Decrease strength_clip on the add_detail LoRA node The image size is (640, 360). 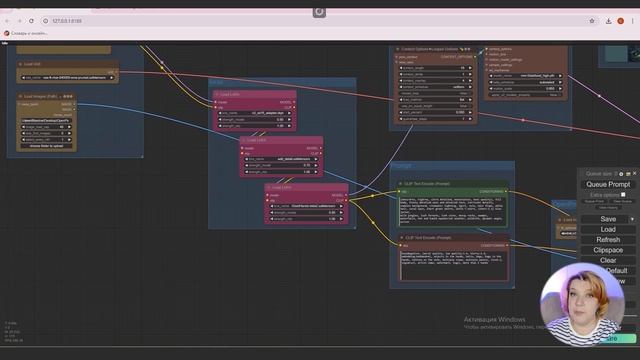(x=247, y=172)
